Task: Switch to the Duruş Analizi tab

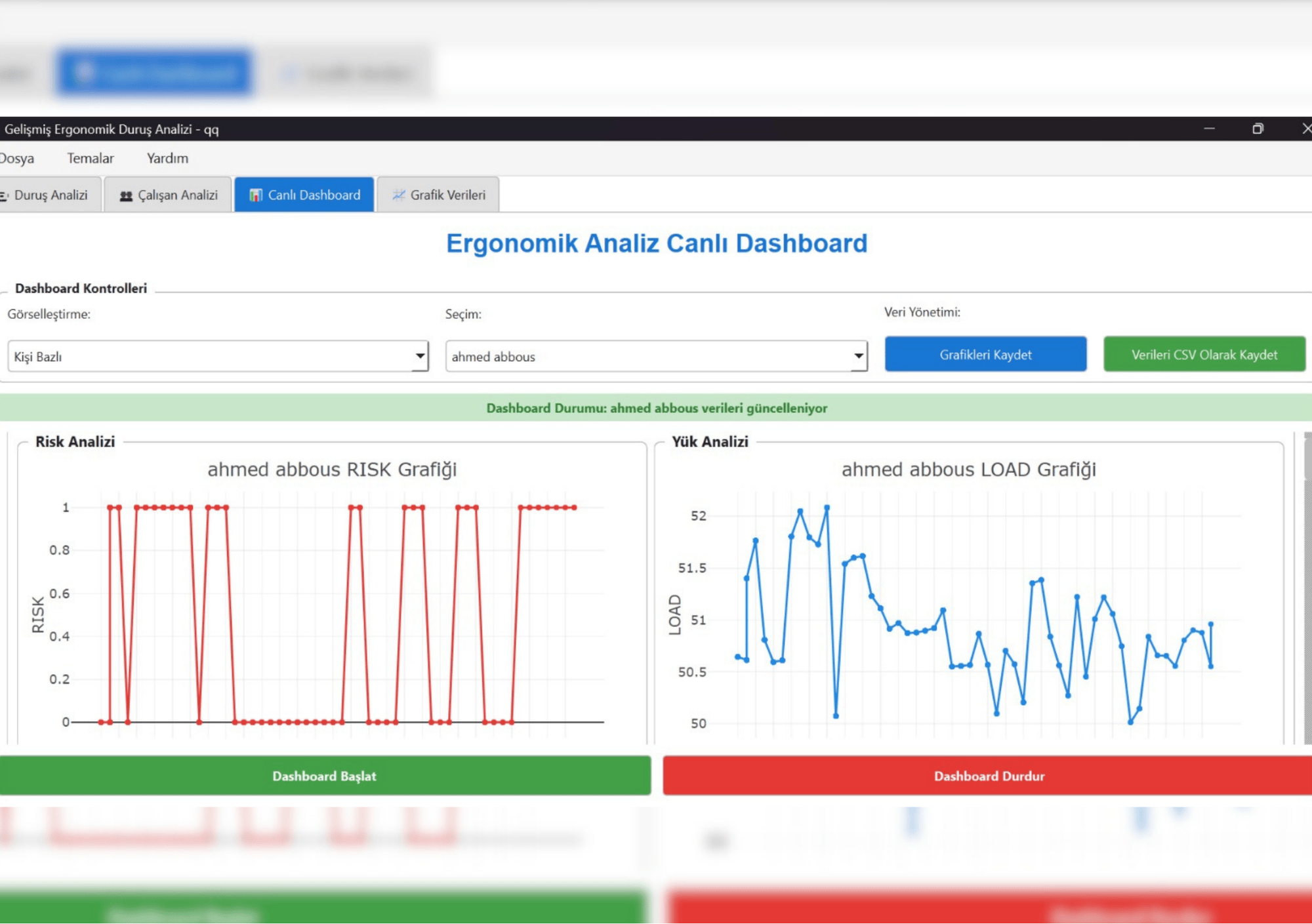Action: (x=50, y=195)
